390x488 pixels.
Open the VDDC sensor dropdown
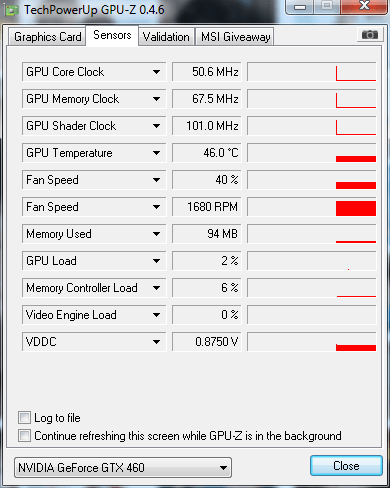click(x=94, y=342)
